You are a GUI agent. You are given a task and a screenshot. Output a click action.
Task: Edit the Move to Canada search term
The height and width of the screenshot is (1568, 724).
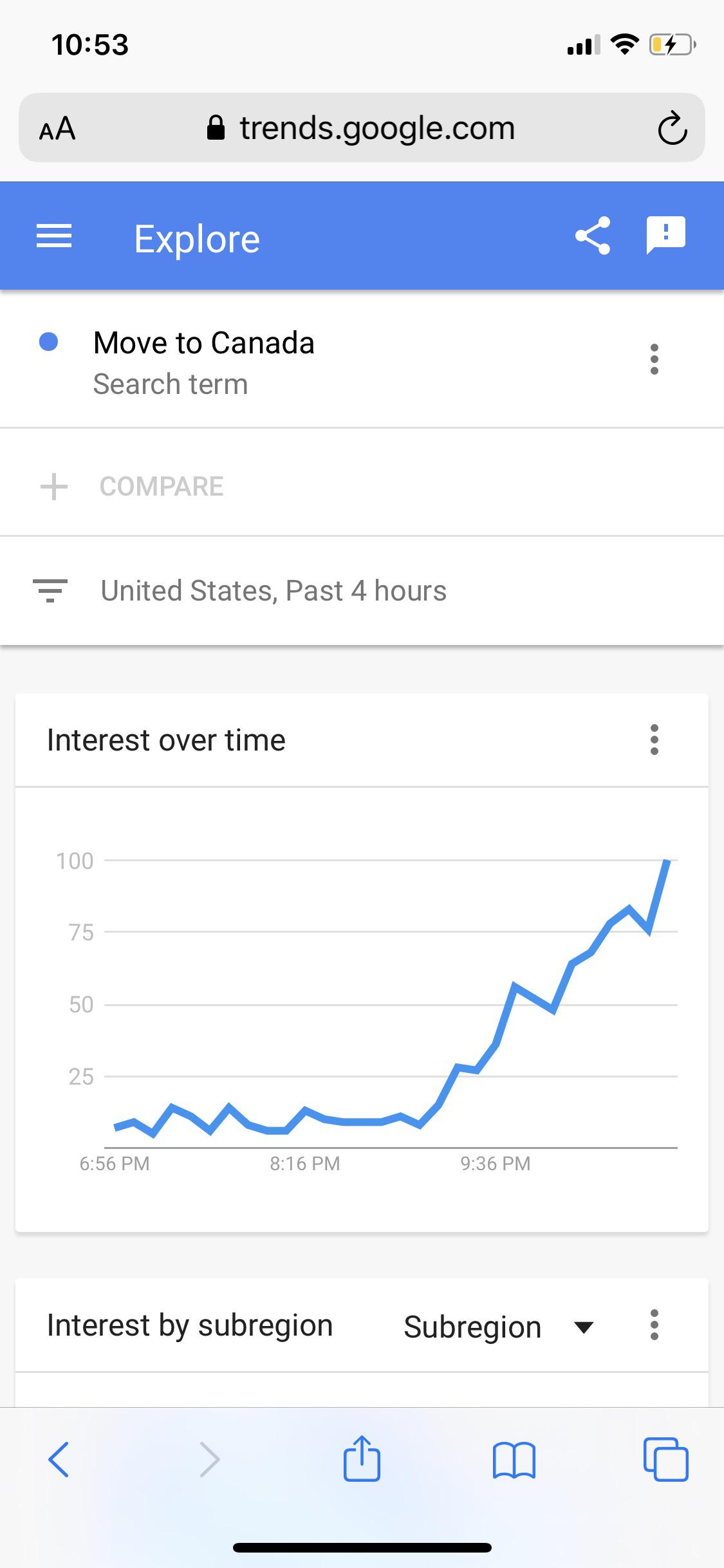(203, 343)
